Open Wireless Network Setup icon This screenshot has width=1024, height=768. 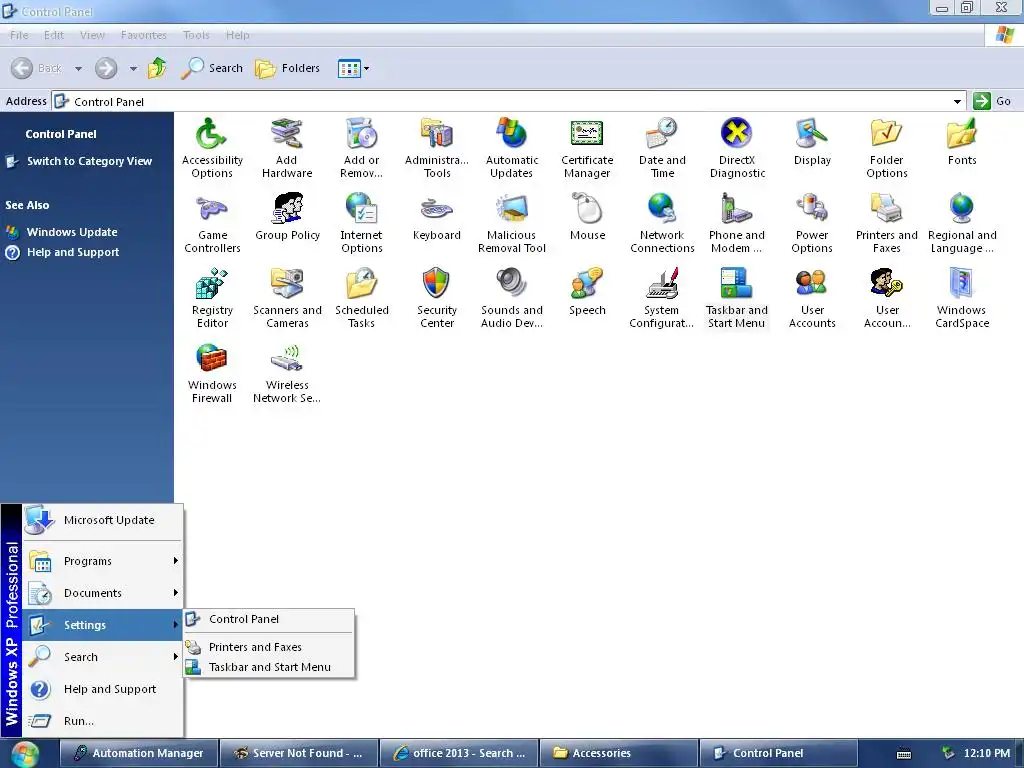[287, 373]
